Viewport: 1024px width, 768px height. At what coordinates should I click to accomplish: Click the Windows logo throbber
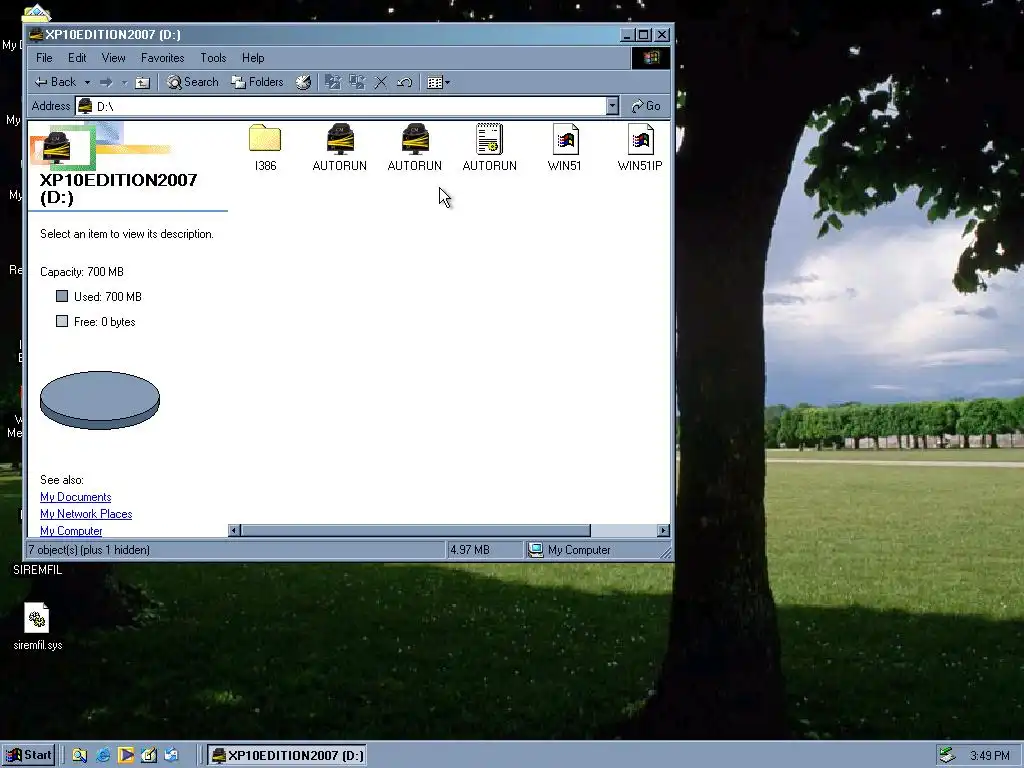[x=650, y=58]
